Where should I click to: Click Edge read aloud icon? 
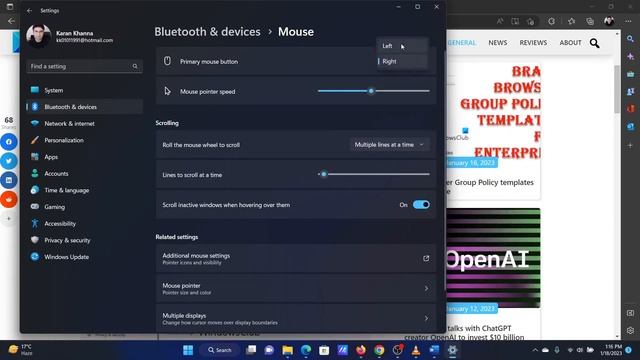coord(500,21)
